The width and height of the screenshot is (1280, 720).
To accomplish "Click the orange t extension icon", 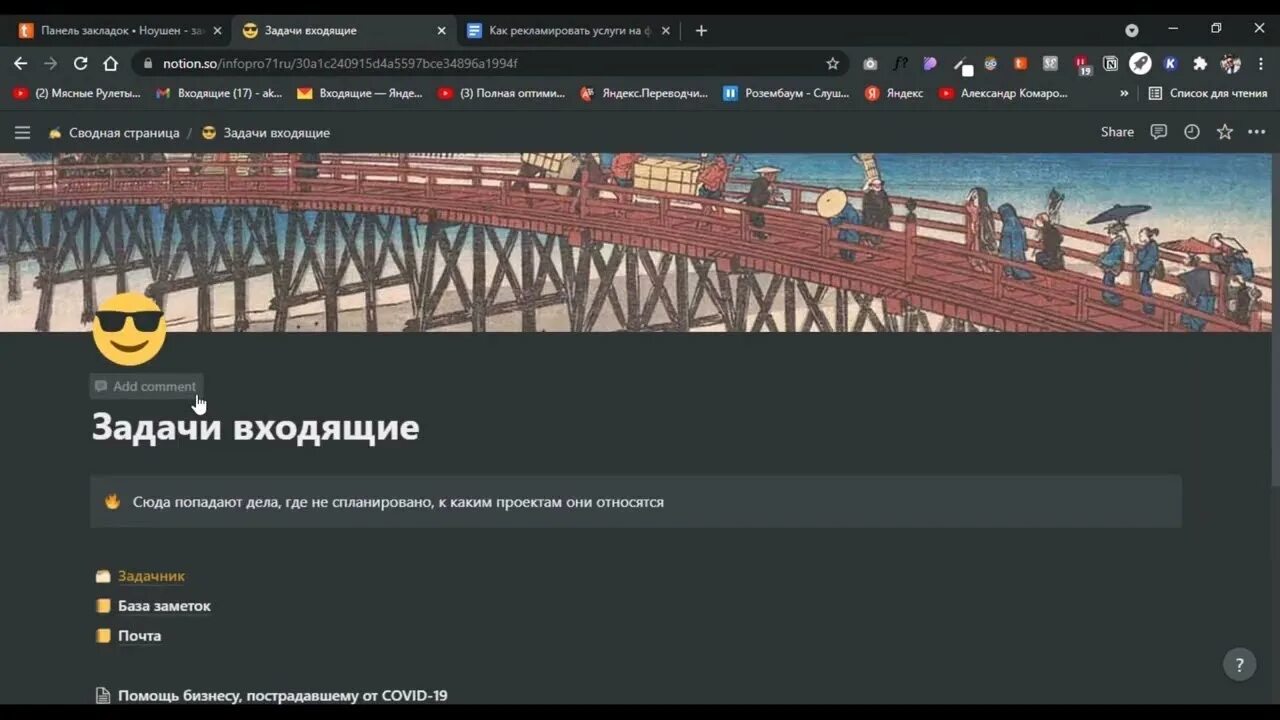I will pyautogui.click(x=1020, y=63).
